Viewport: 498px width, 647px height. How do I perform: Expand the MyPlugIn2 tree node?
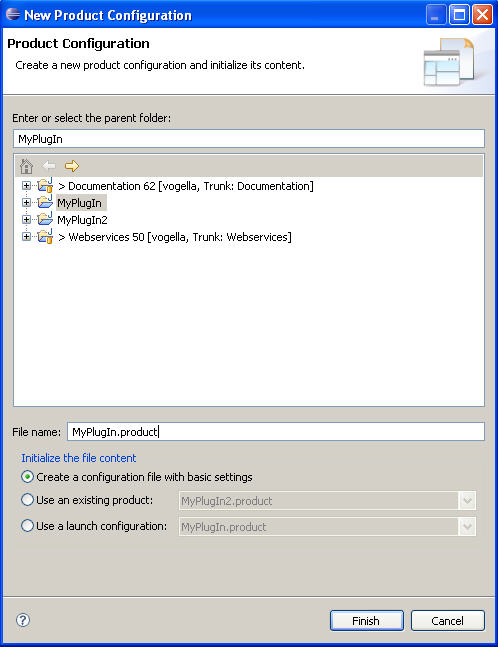26,220
